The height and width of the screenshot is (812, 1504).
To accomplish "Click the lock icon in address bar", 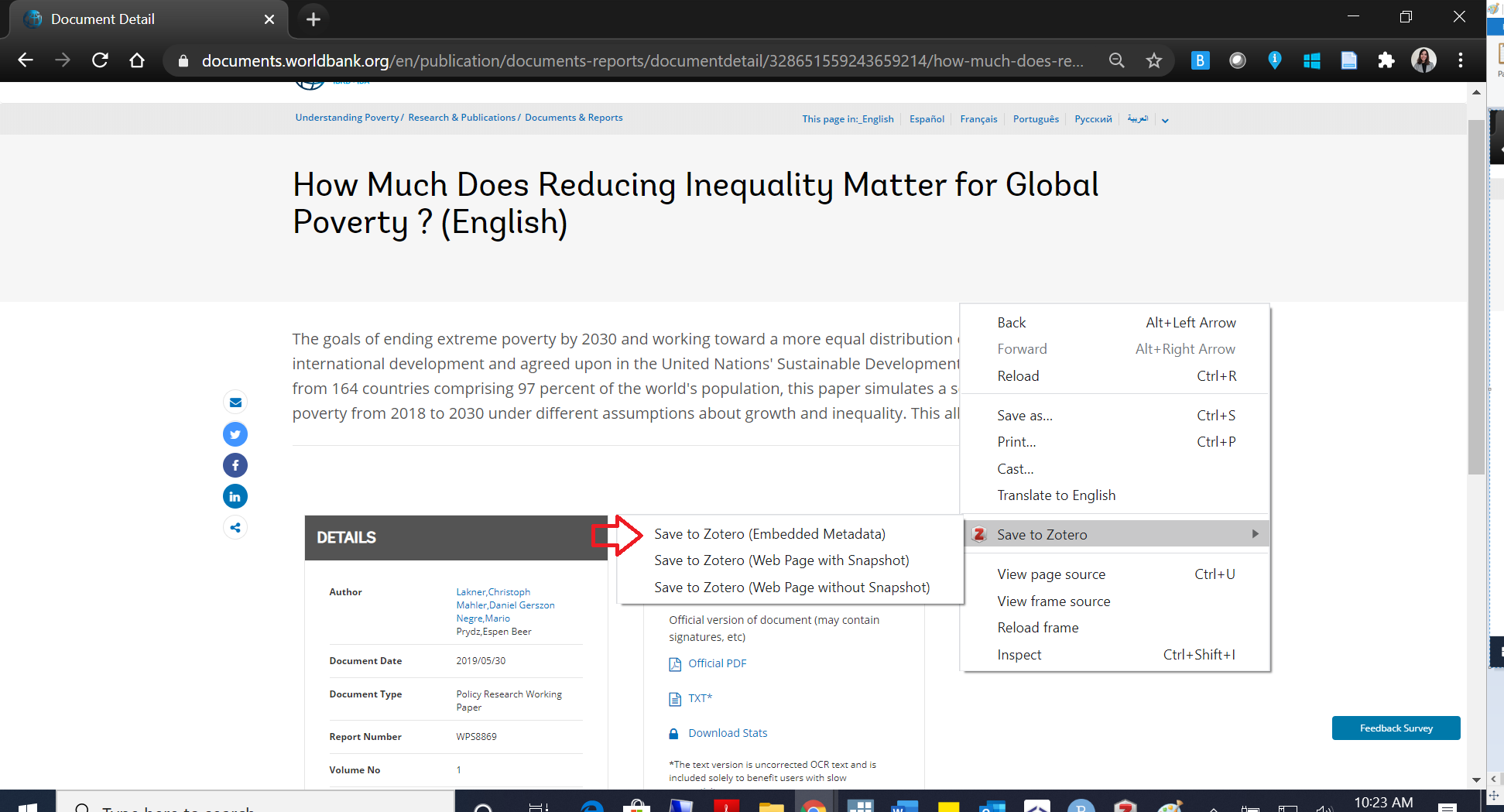I will (x=183, y=60).
